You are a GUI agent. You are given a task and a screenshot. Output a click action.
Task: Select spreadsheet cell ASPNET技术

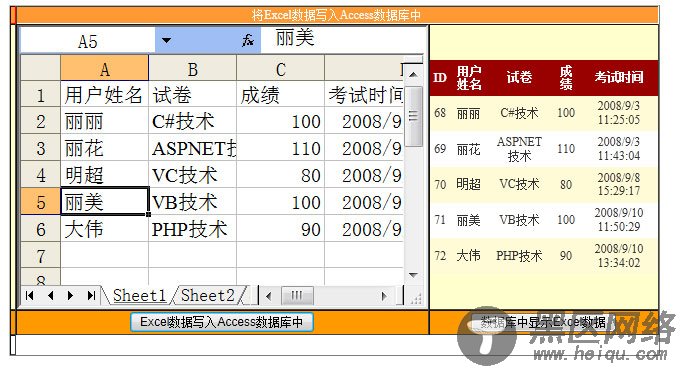[192, 148]
